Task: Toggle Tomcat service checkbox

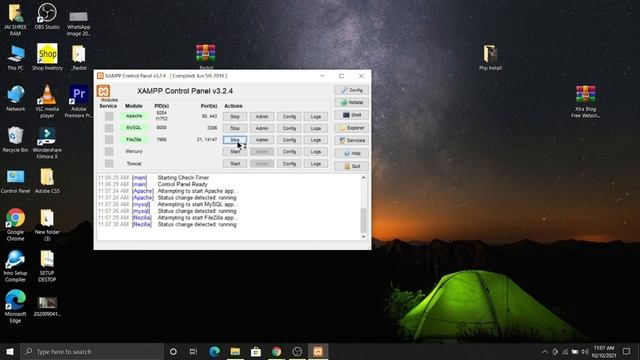Action: click(x=109, y=164)
